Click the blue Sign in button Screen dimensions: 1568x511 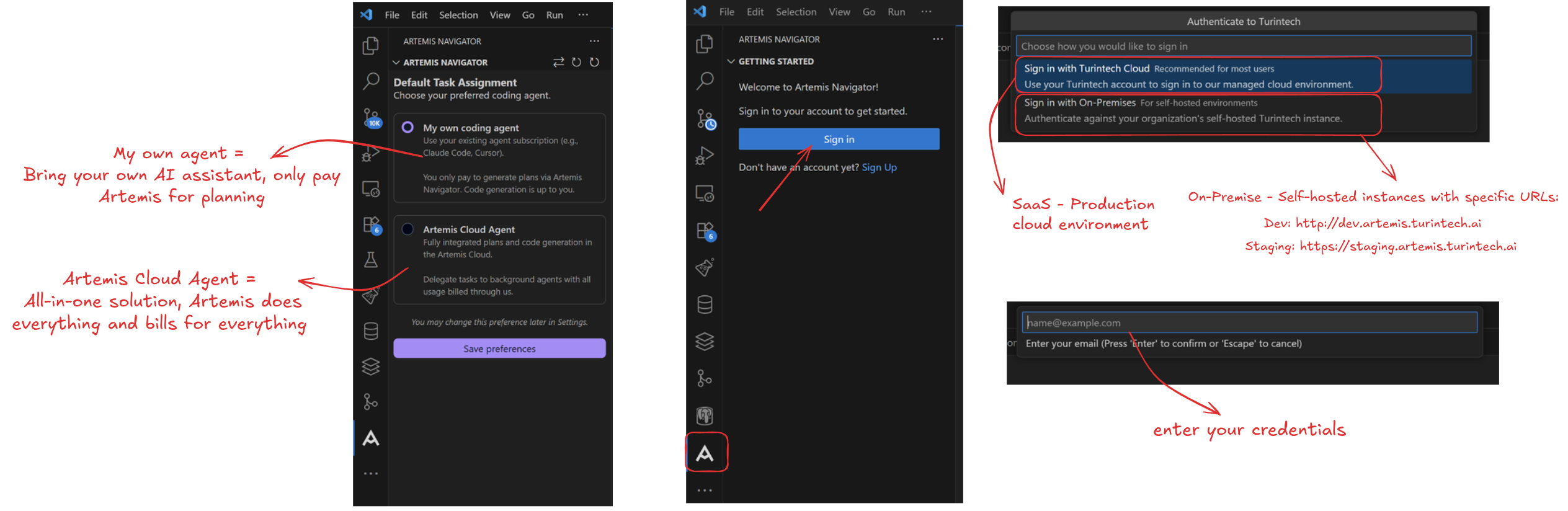tap(839, 140)
